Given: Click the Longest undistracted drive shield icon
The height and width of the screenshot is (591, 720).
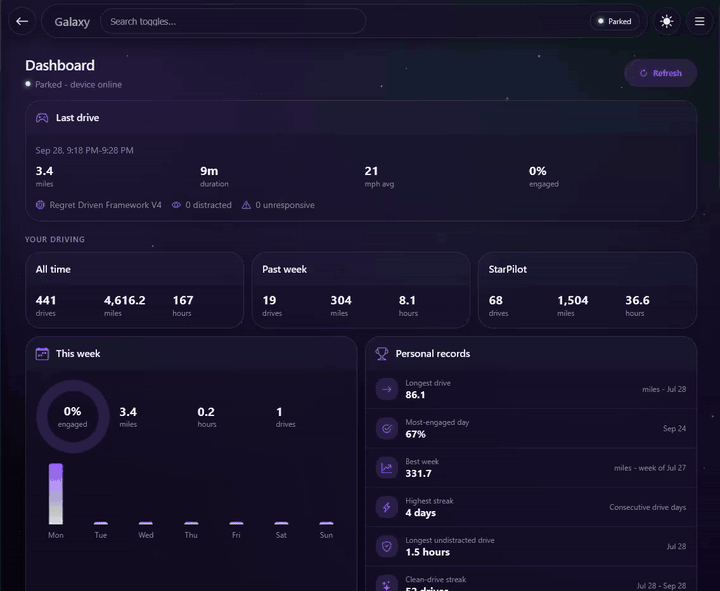Looking at the screenshot, I should coord(387,546).
